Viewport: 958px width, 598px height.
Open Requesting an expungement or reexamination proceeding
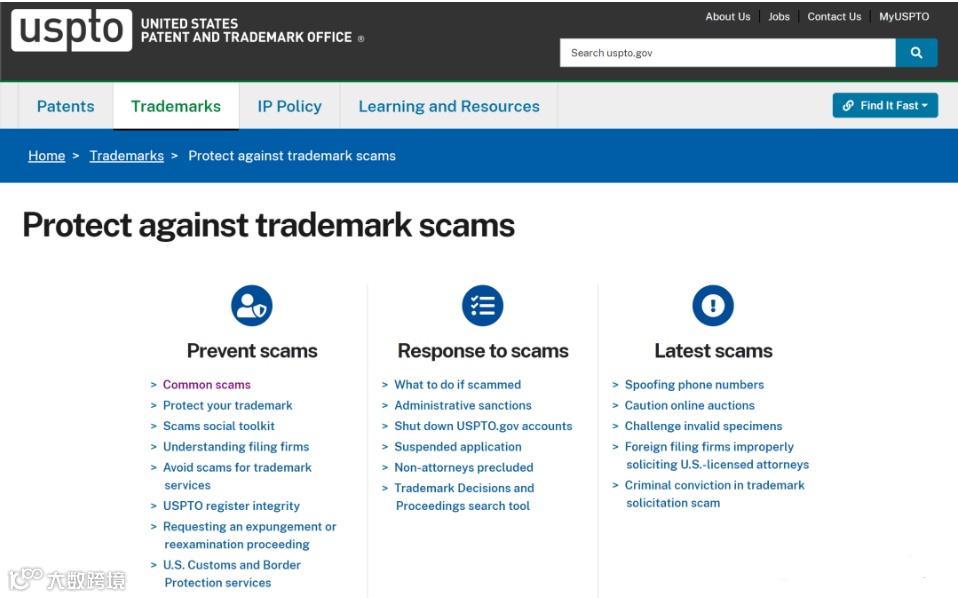click(249, 536)
